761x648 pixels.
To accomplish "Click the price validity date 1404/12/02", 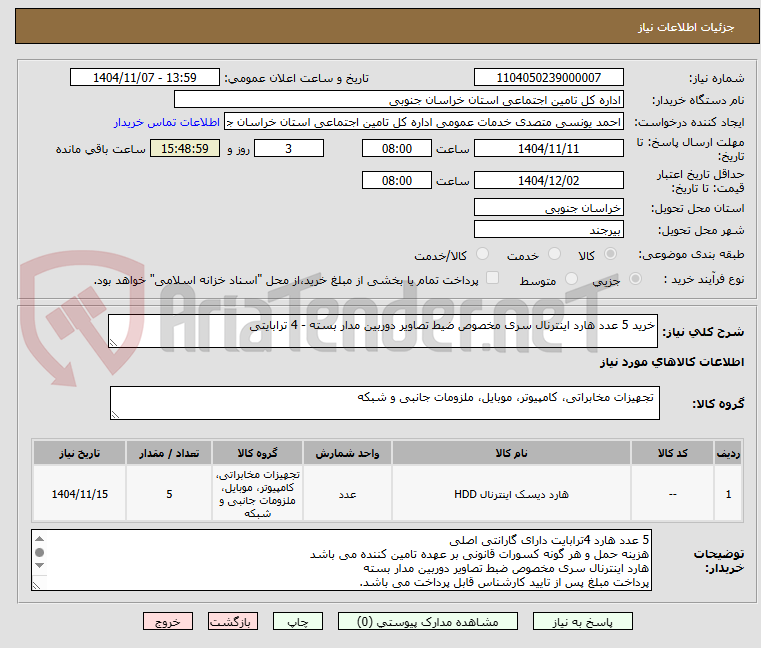I will click(548, 181).
